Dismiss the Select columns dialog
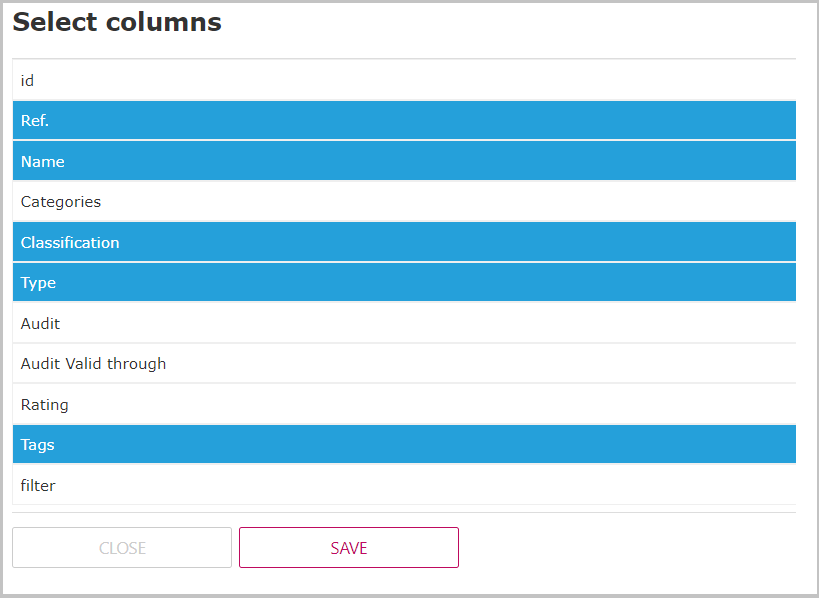This screenshot has width=819, height=598. coord(121,547)
